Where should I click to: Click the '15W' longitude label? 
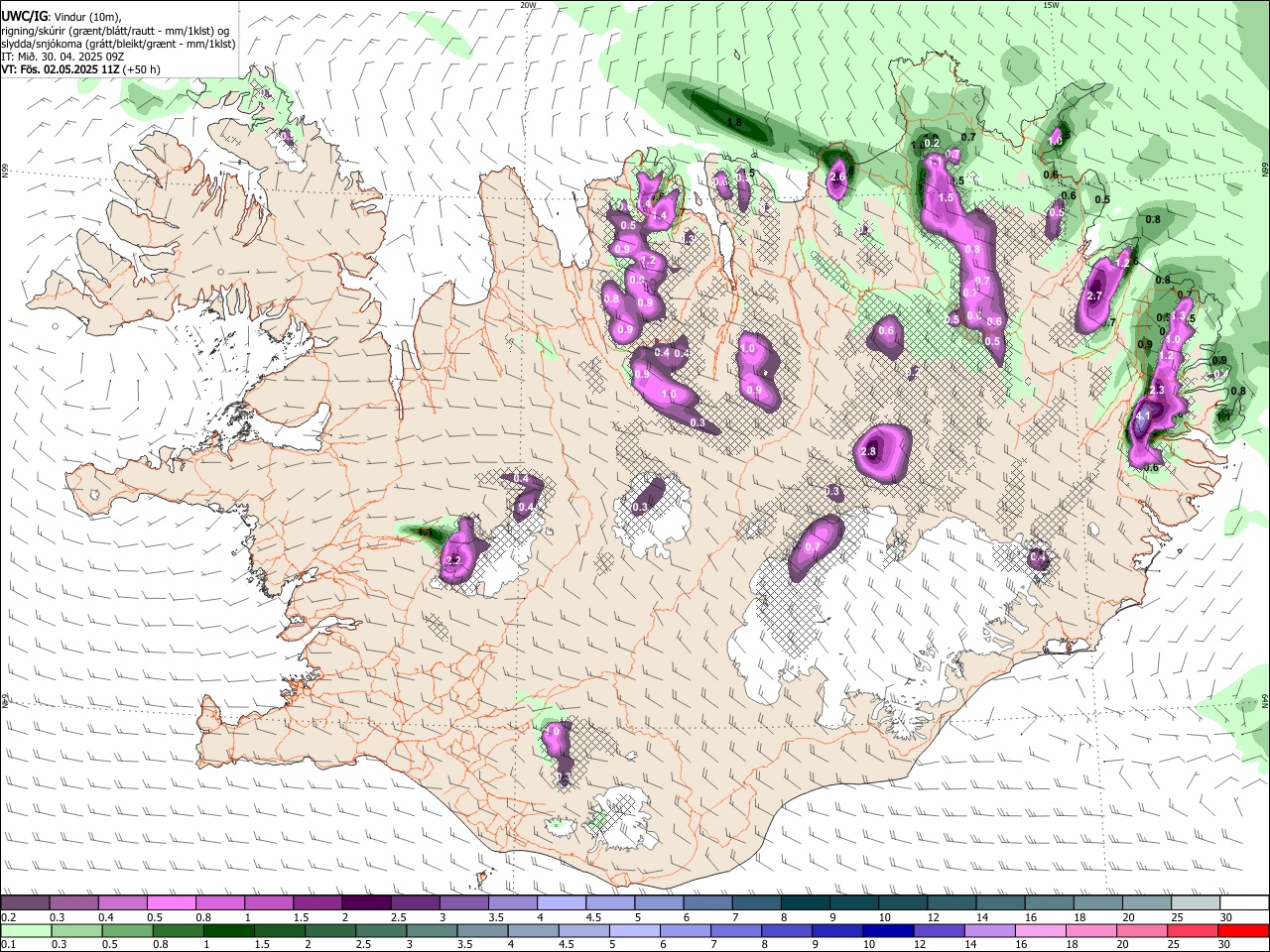1051,5
